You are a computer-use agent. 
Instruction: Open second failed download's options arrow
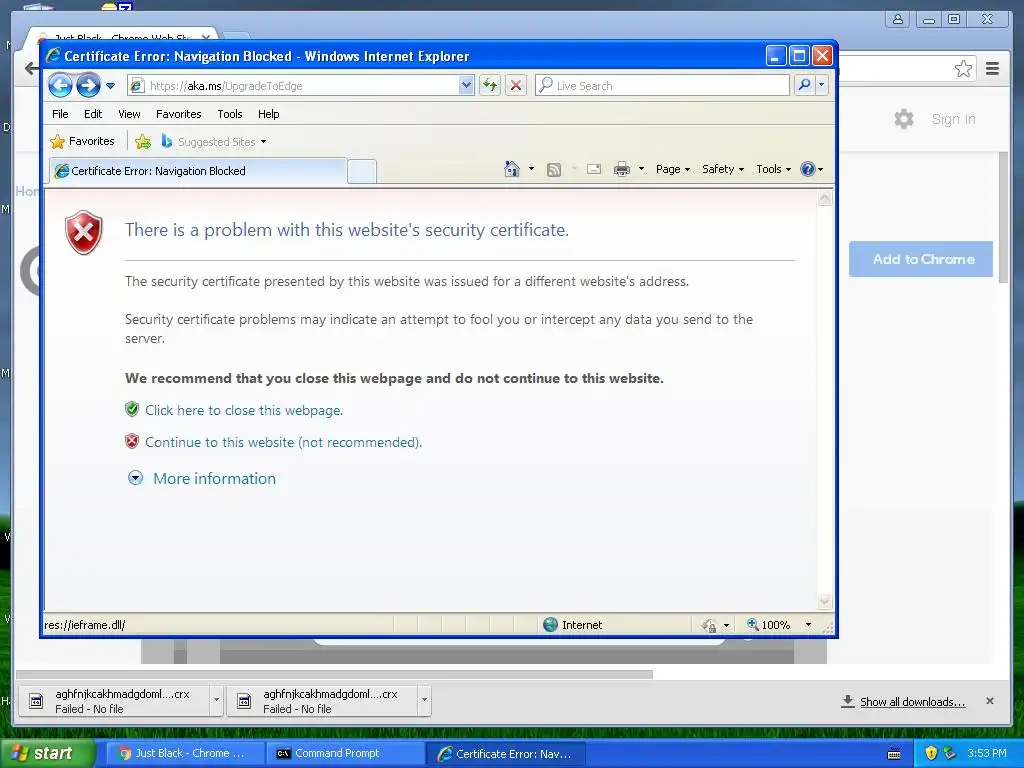pos(424,701)
